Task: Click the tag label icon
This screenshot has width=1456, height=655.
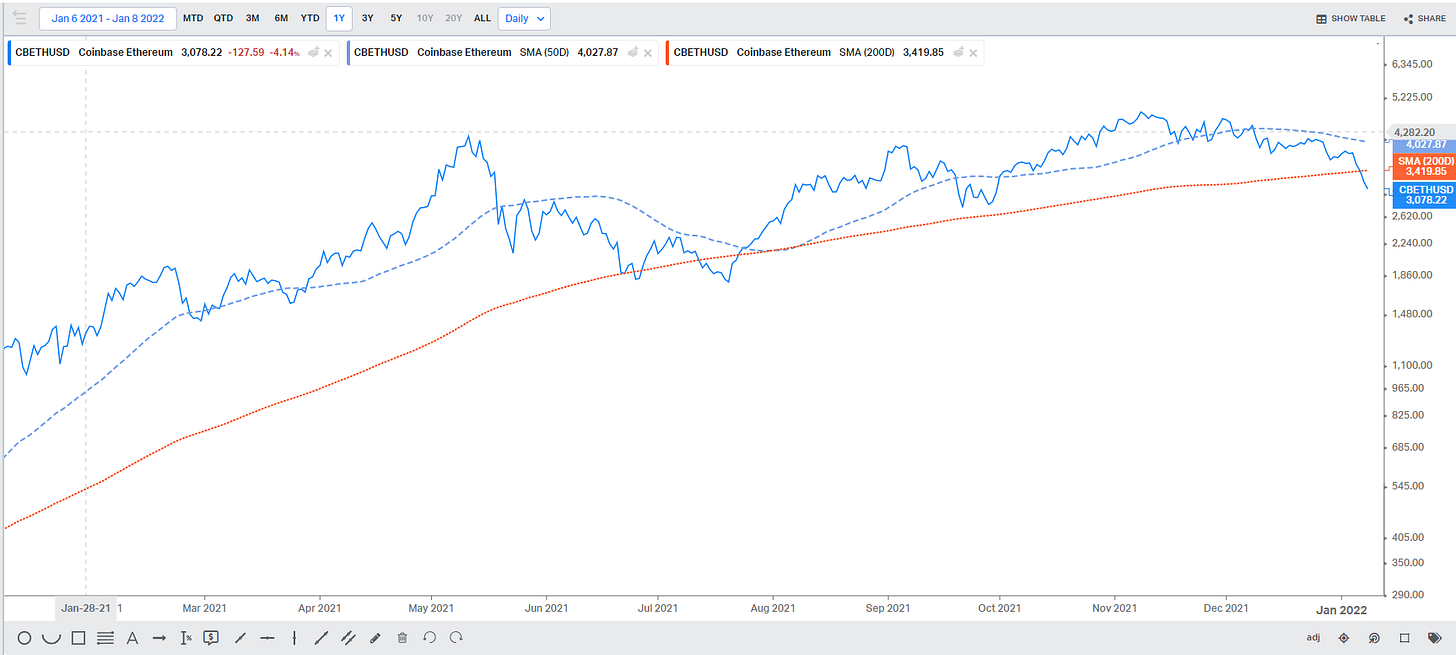Action: tap(1437, 637)
